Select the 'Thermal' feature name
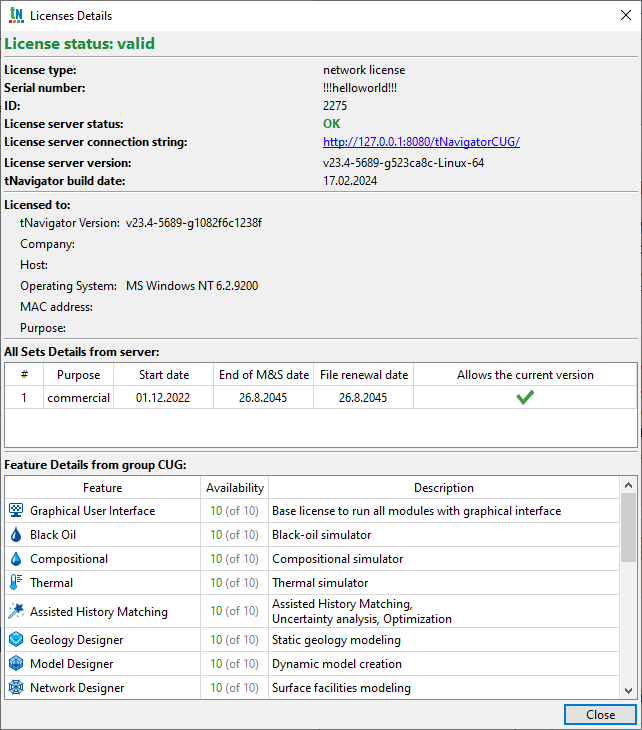The width and height of the screenshot is (642, 730). [52, 583]
